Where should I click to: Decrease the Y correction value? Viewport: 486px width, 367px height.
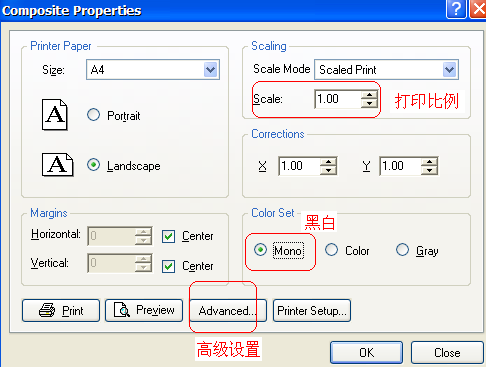point(429,170)
